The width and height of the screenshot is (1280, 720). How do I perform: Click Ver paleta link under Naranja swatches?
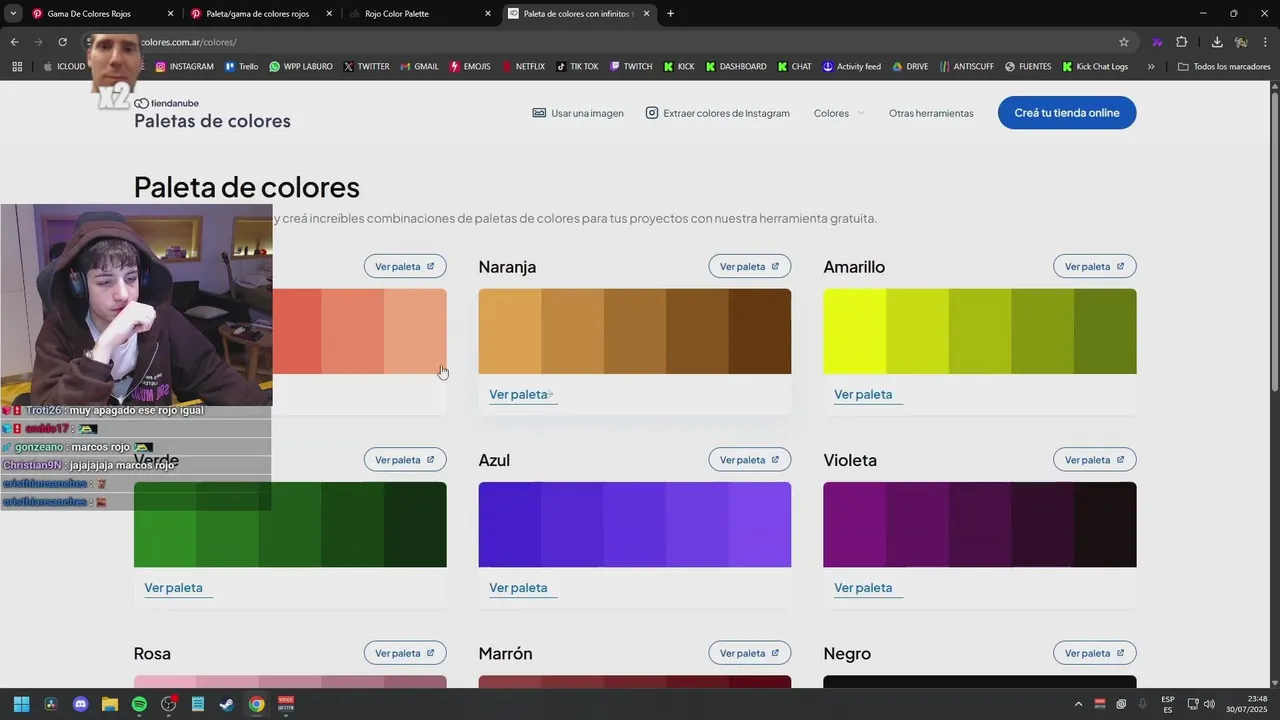pyautogui.click(x=521, y=395)
